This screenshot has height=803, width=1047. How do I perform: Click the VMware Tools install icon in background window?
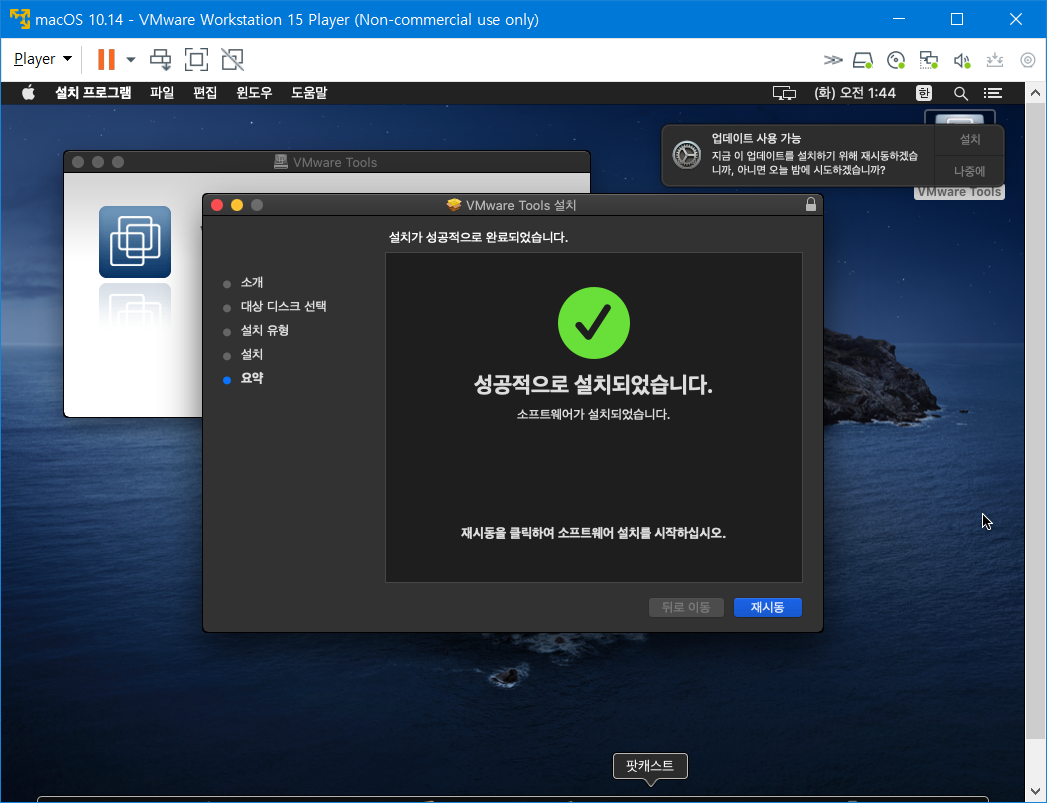tap(135, 242)
